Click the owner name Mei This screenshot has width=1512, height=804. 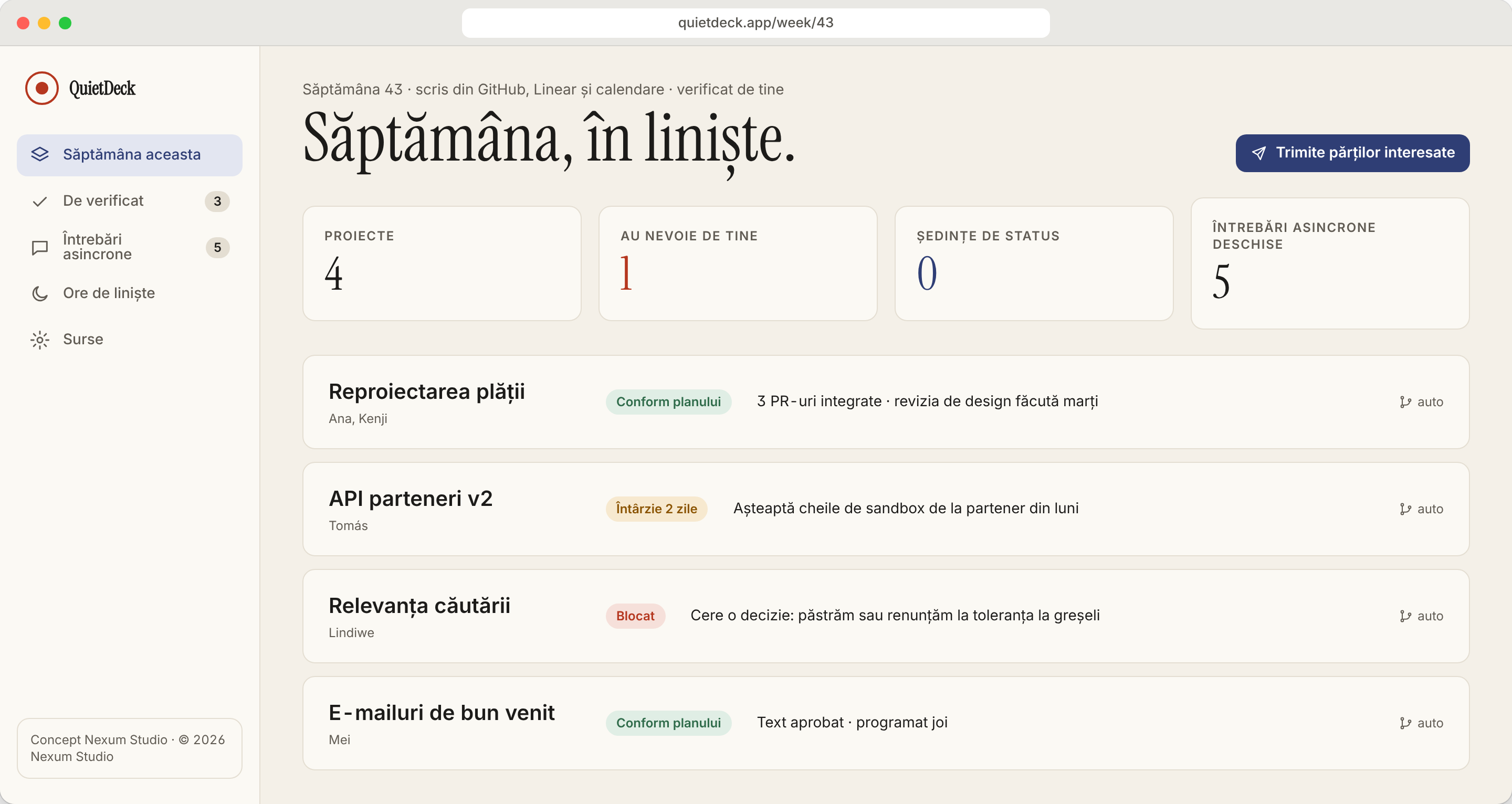click(x=339, y=740)
